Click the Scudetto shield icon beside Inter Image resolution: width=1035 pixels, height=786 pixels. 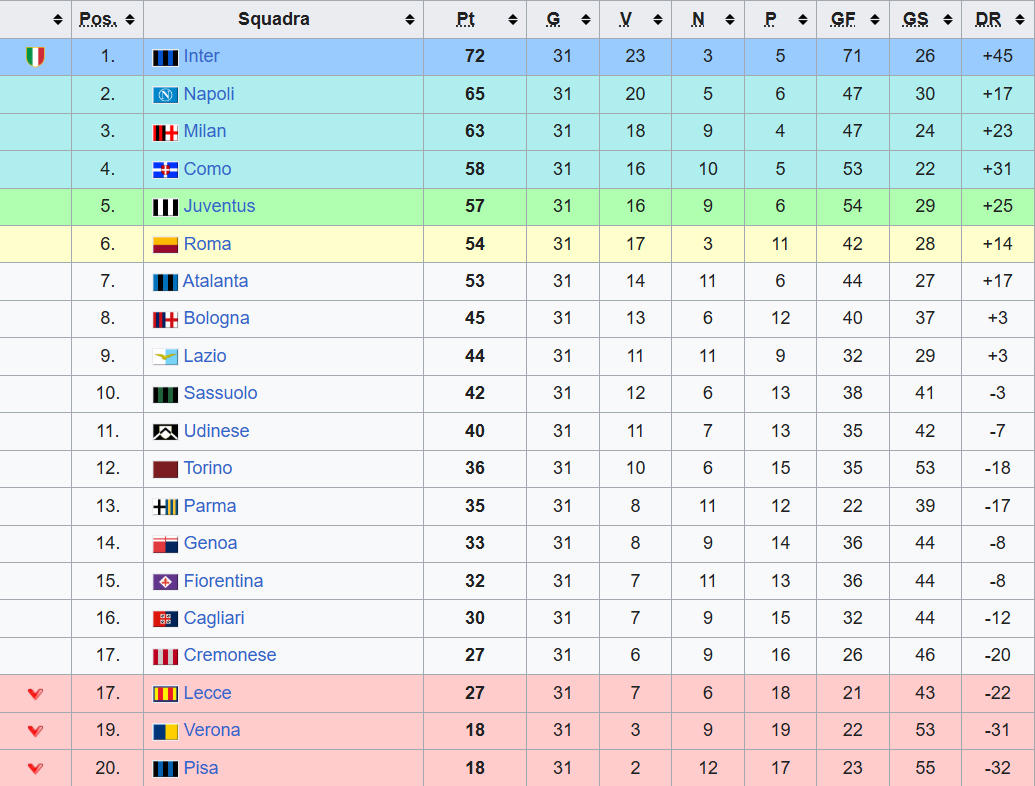click(35, 57)
